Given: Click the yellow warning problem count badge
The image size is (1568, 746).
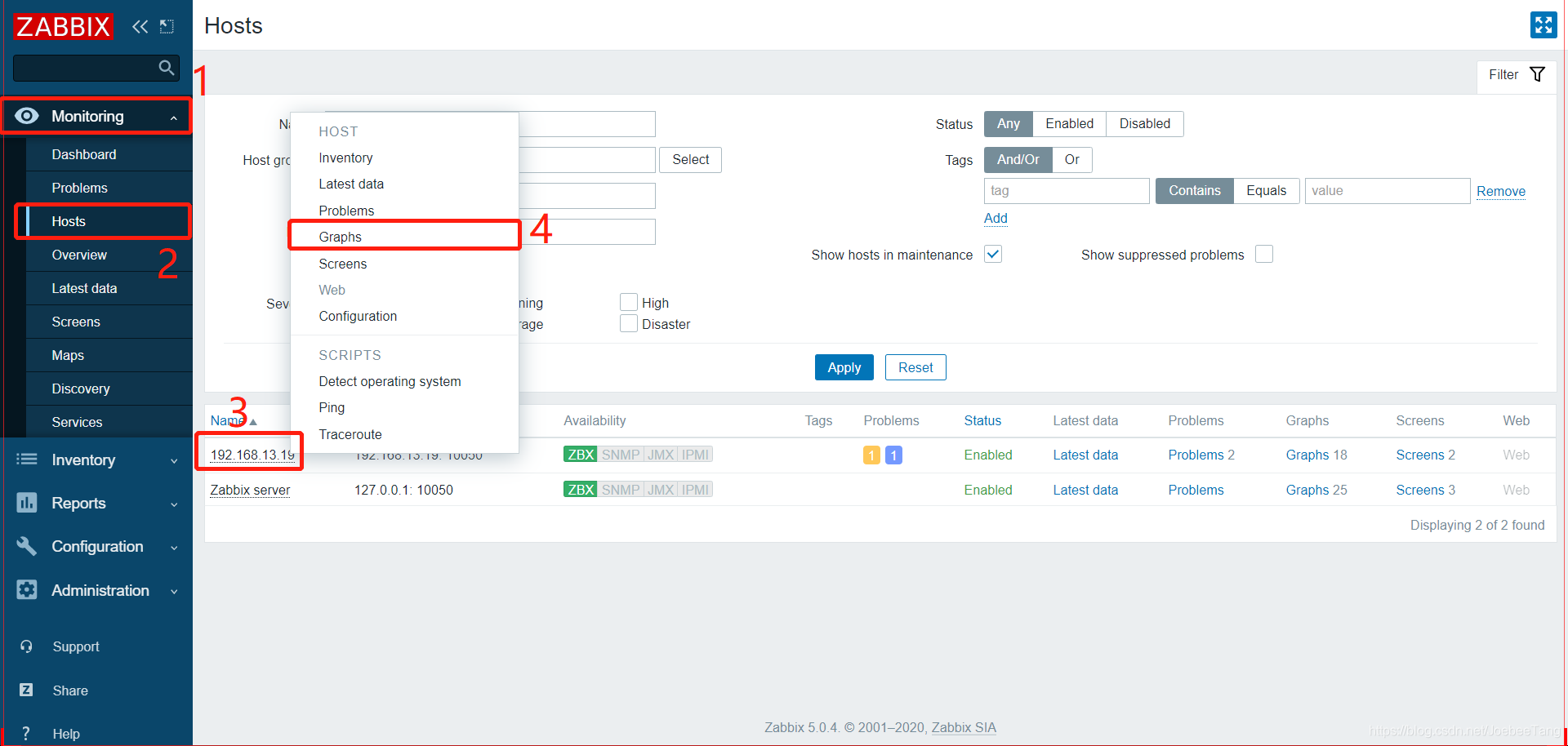Looking at the screenshot, I should click(x=871, y=455).
